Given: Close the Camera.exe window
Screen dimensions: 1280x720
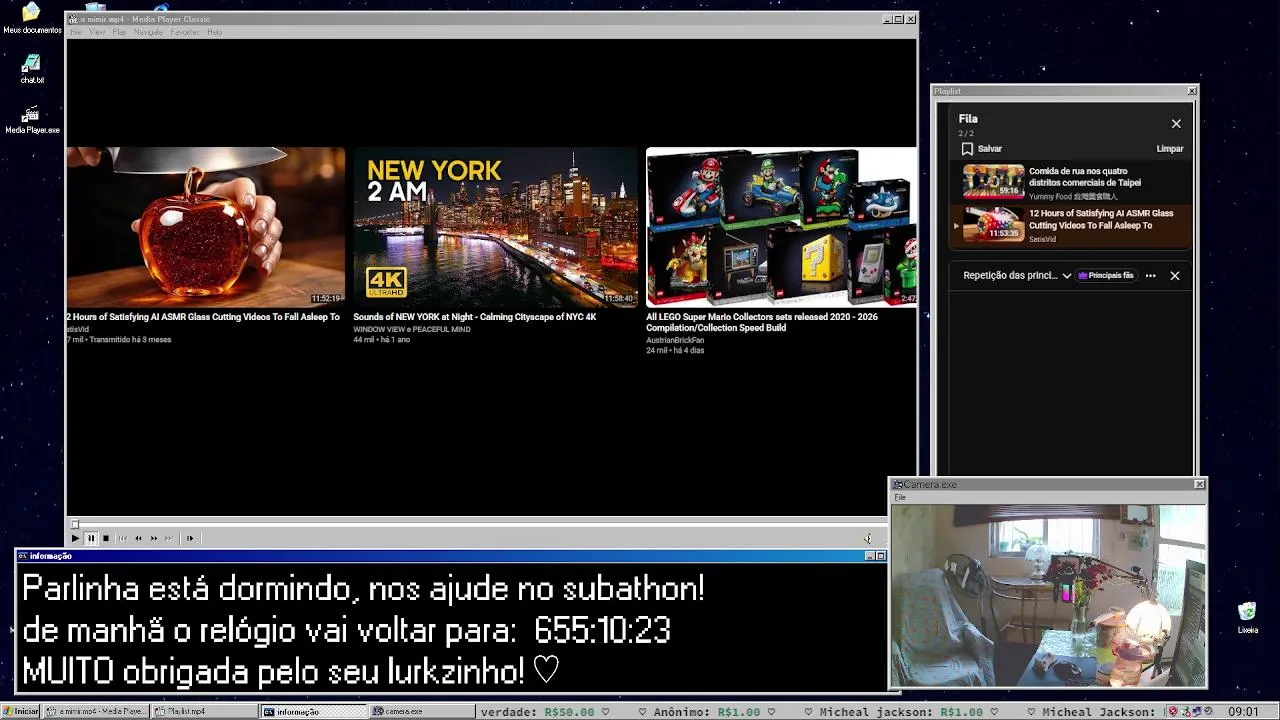Looking at the screenshot, I should click(x=1200, y=485).
